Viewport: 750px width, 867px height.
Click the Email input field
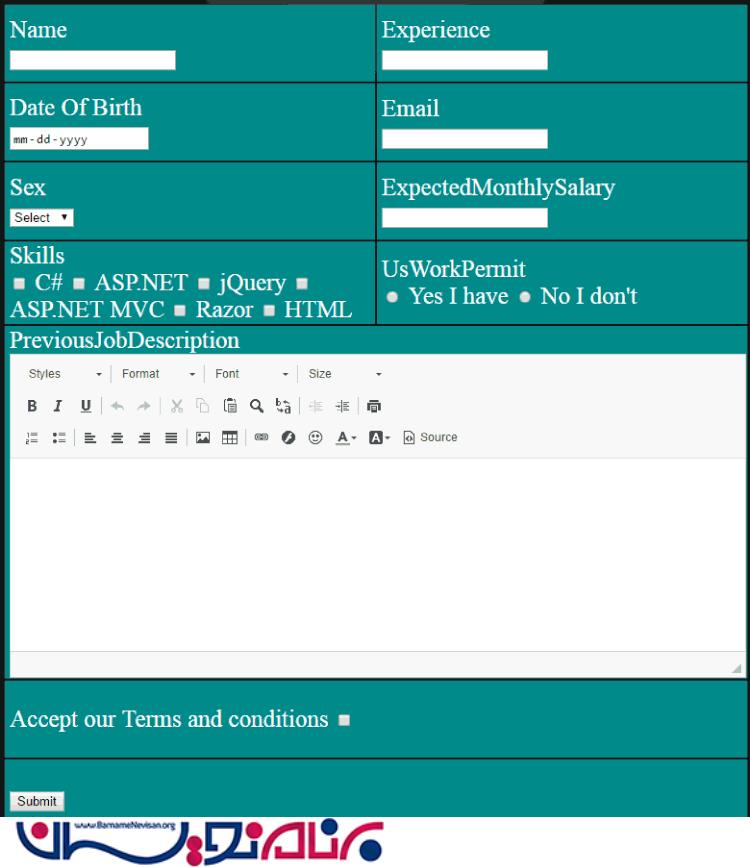coord(465,139)
